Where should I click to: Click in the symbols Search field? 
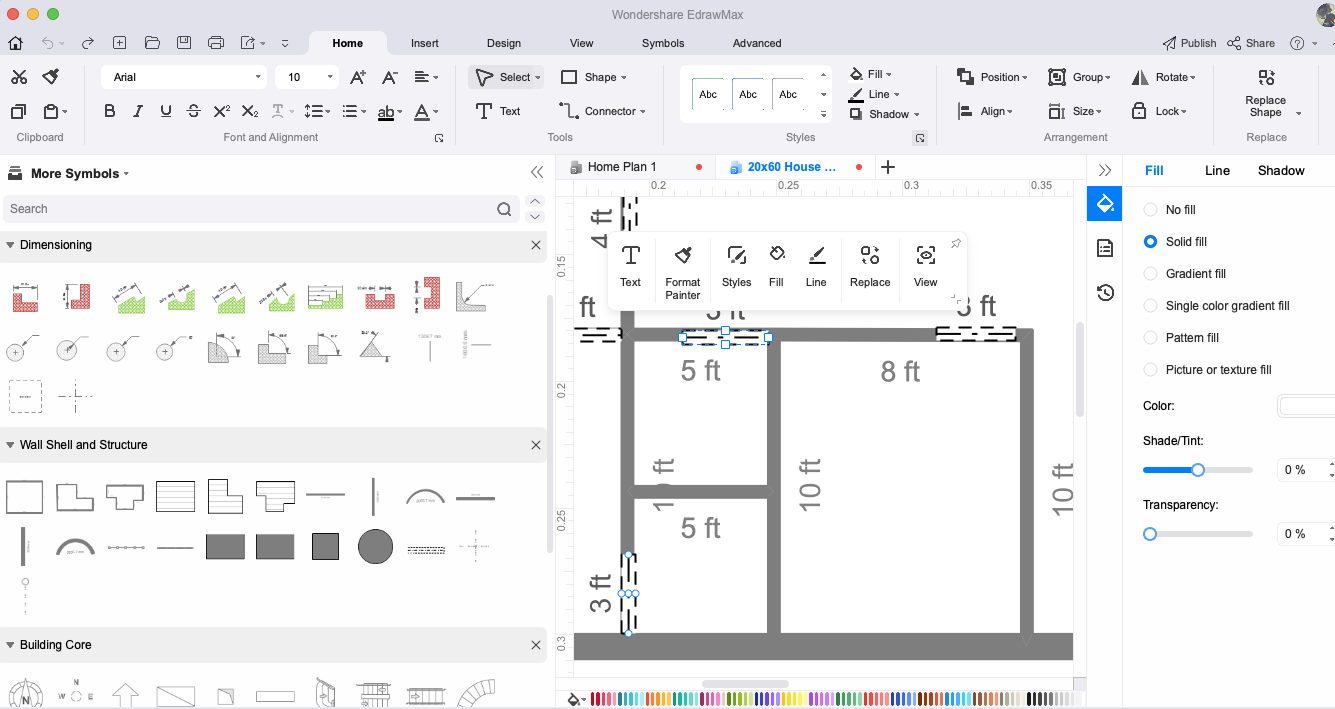tap(250, 209)
